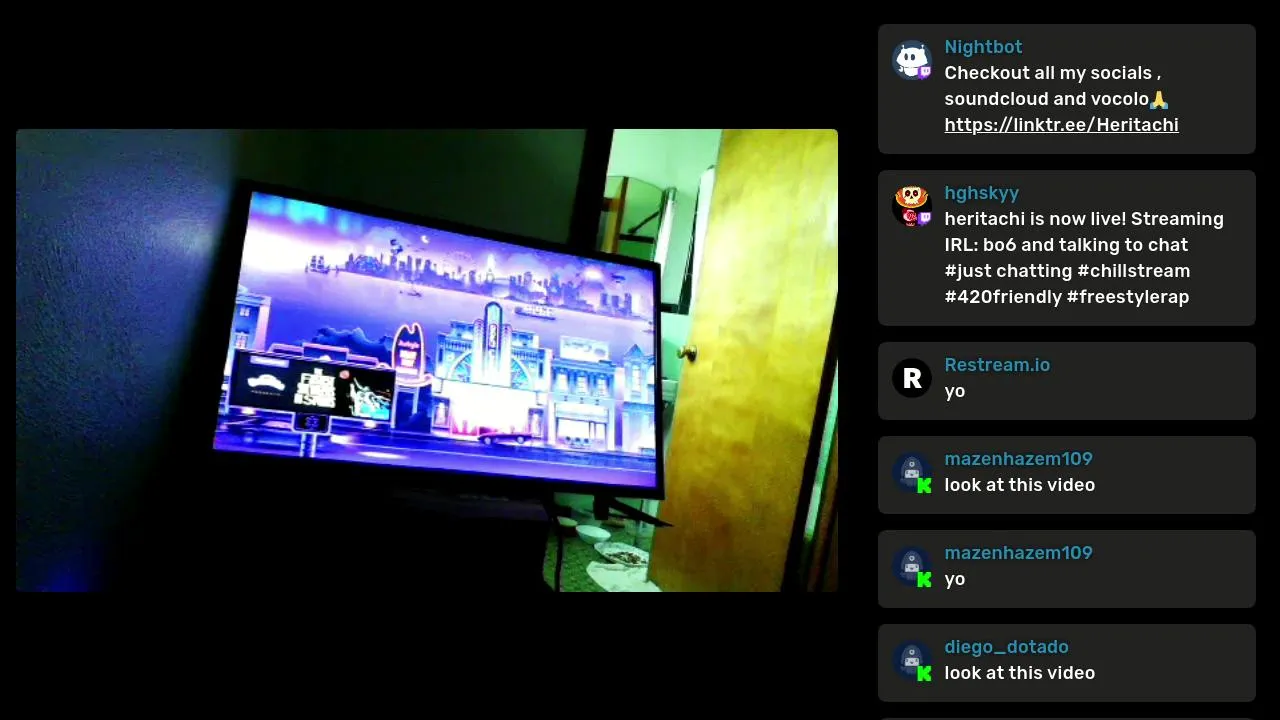1280x720 pixels.
Task: Click mazenhazem109's 'look at this video' text
Action: coord(1019,485)
